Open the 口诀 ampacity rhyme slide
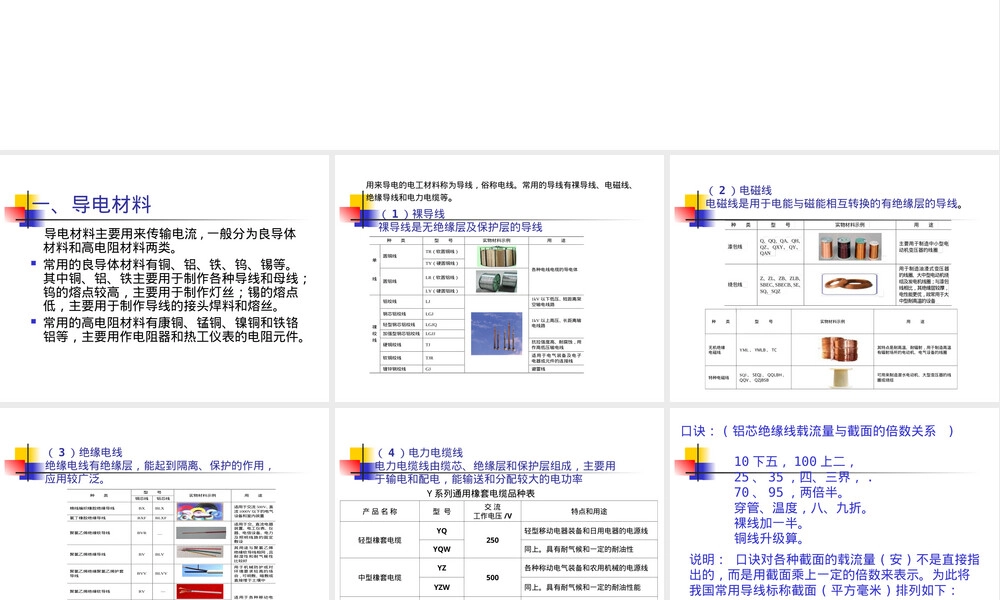The image size is (1000, 600). pyautogui.click(x=835, y=504)
